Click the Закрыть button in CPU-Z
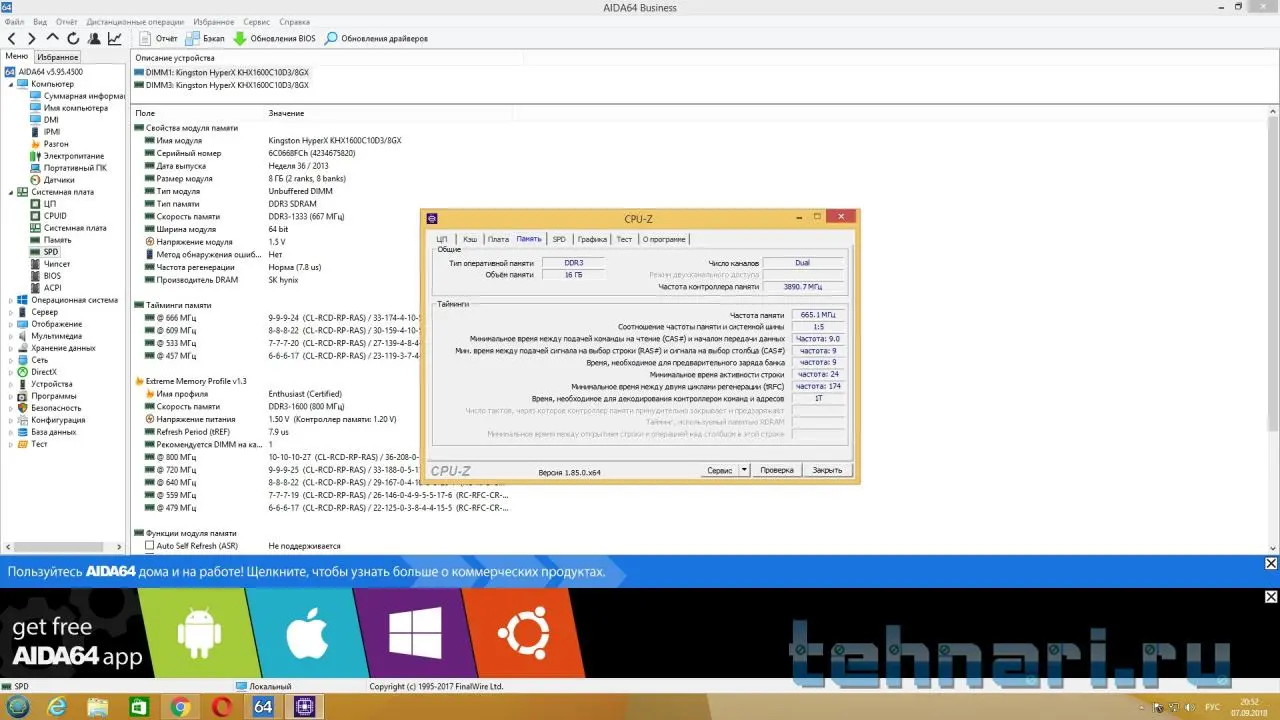This screenshot has height=720, width=1280. (x=827, y=470)
